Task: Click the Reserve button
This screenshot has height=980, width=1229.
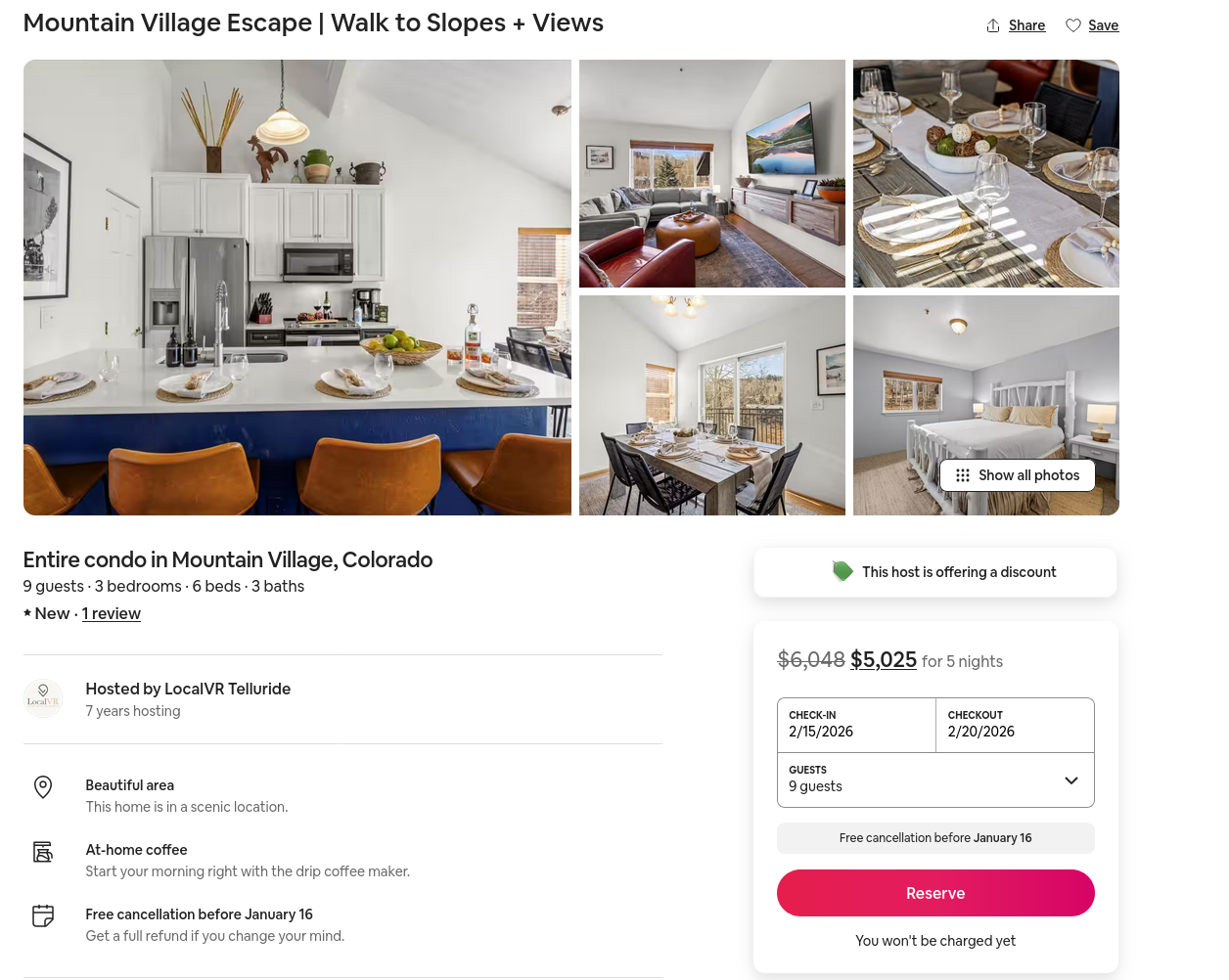Action: pos(935,893)
